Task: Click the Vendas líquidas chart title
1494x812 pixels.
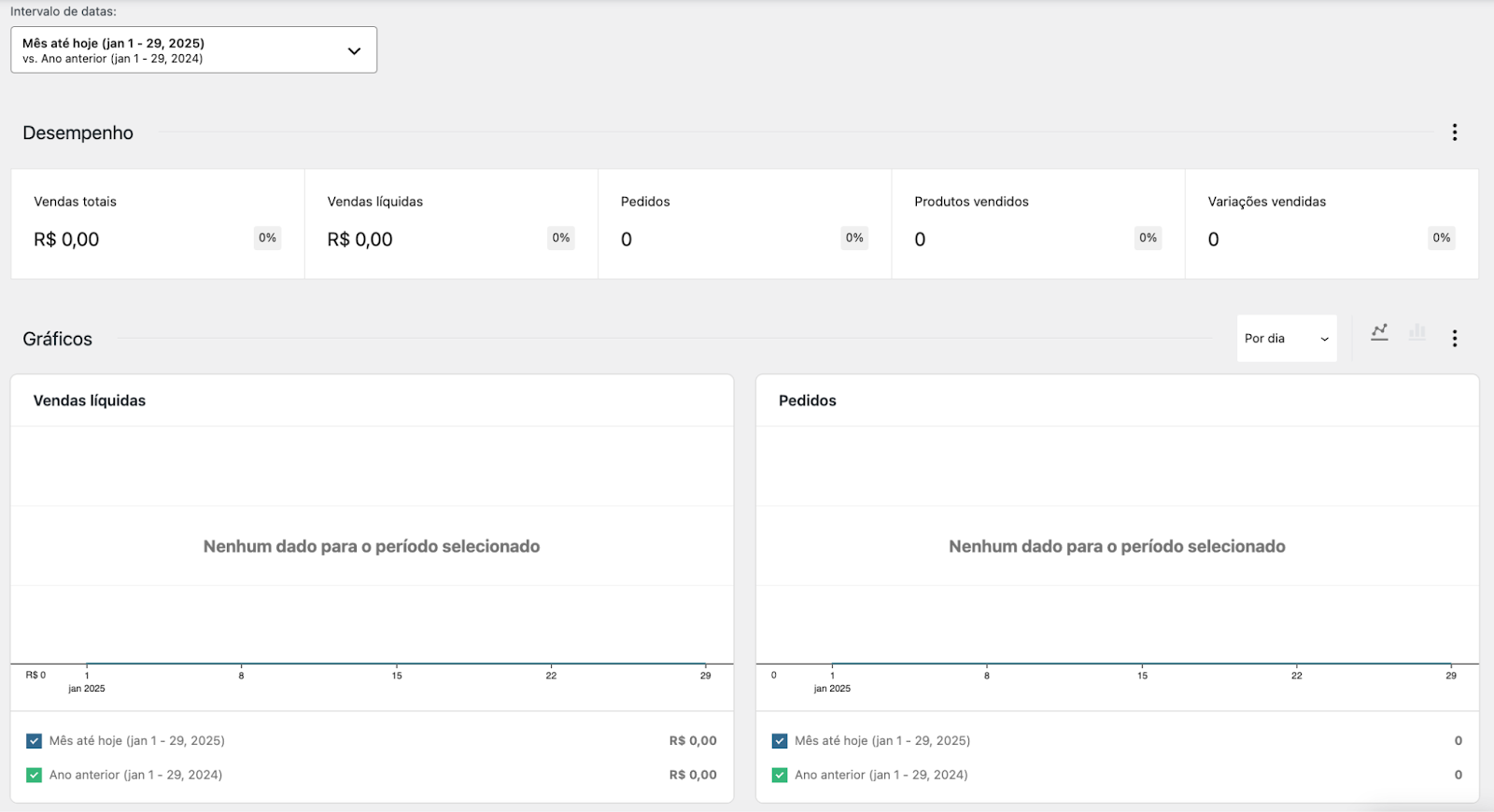Action: [x=90, y=400]
